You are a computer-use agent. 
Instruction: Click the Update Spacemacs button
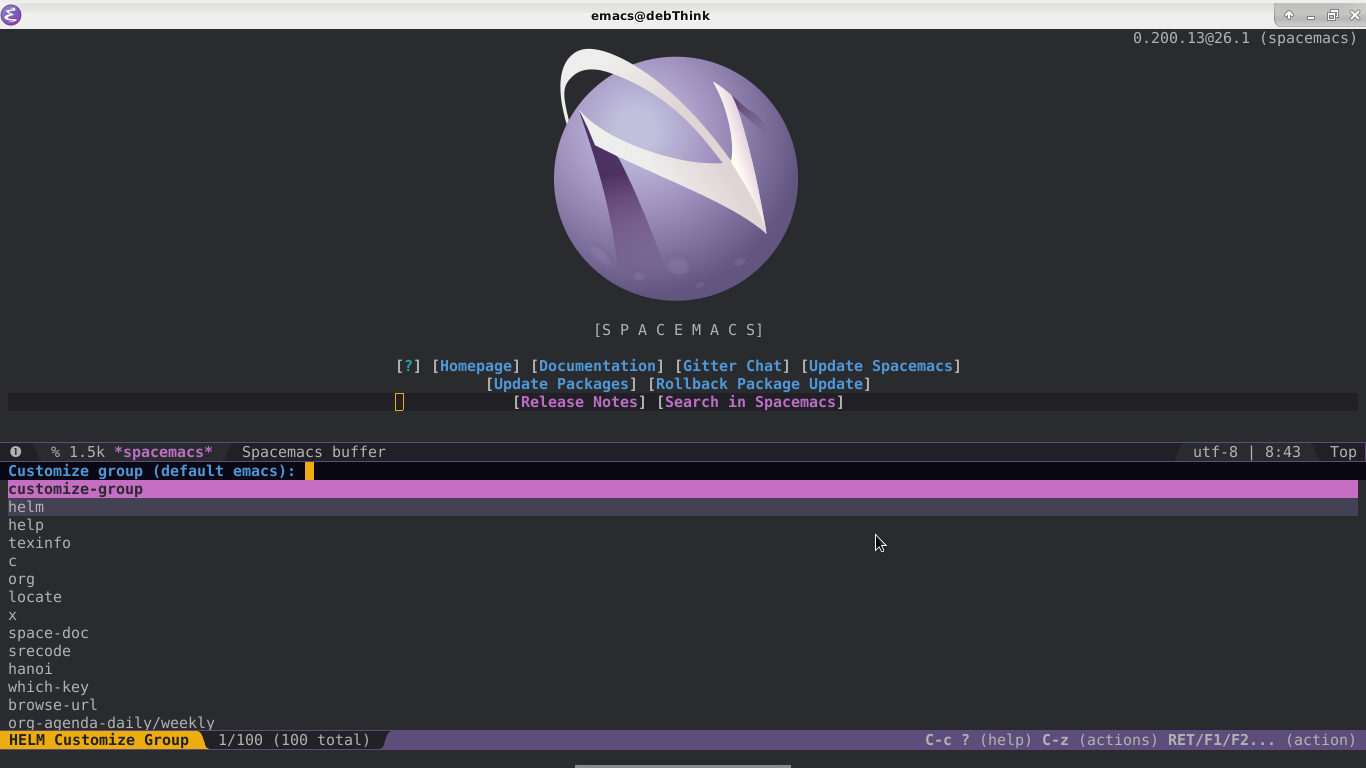point(880,366)
